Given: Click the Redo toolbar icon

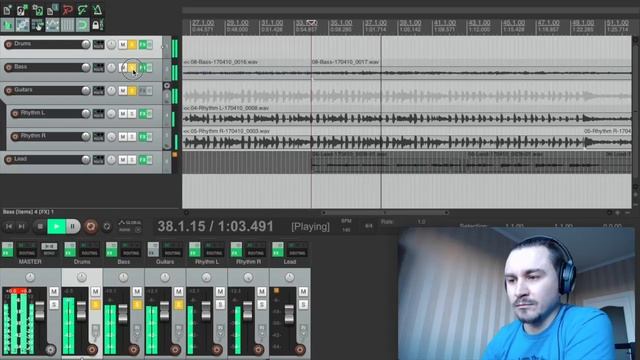Looking at the screenshot, I should pyautogui.click(x=82, y=9).
